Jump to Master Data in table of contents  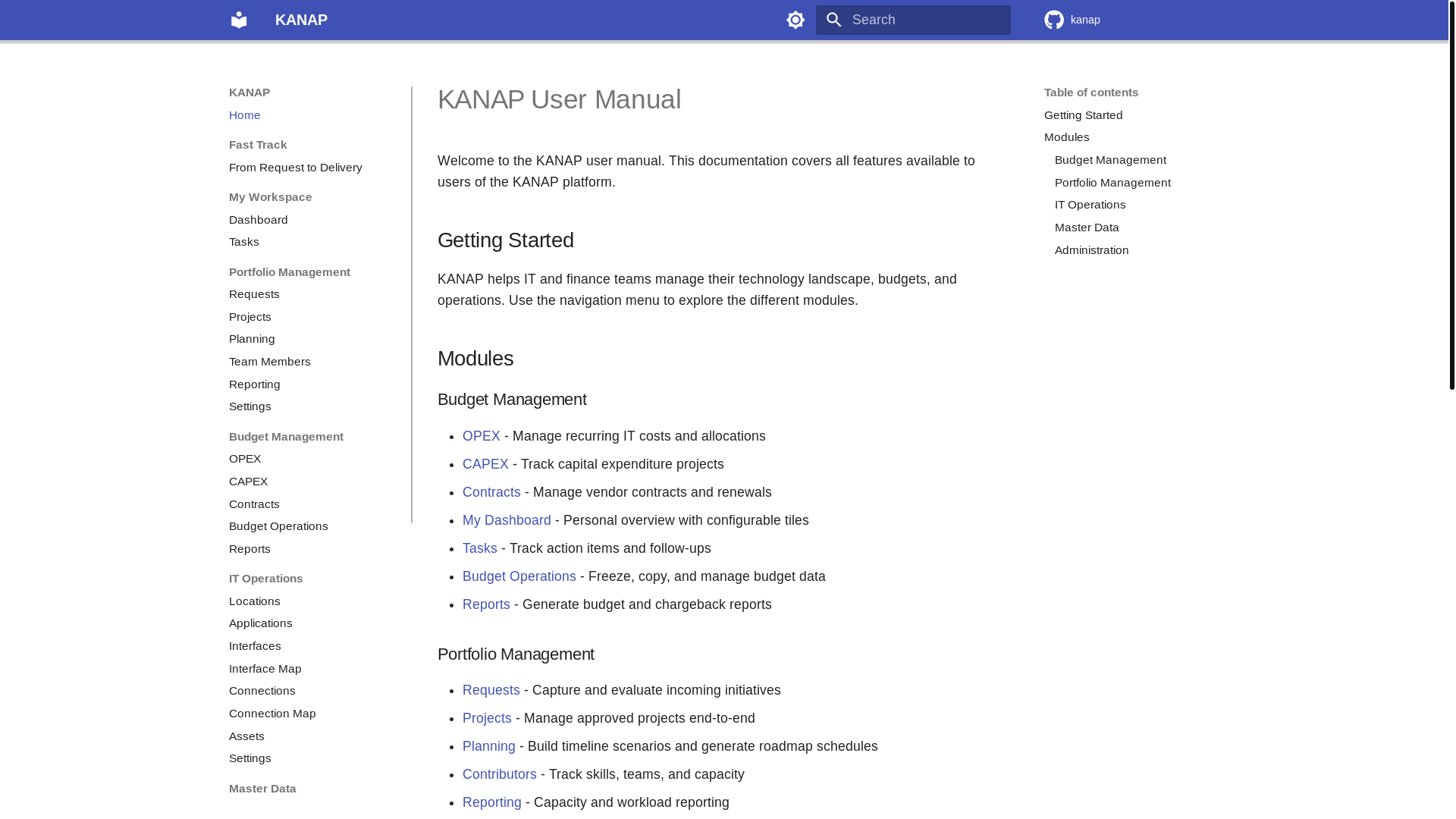[x=1087, y=227]
